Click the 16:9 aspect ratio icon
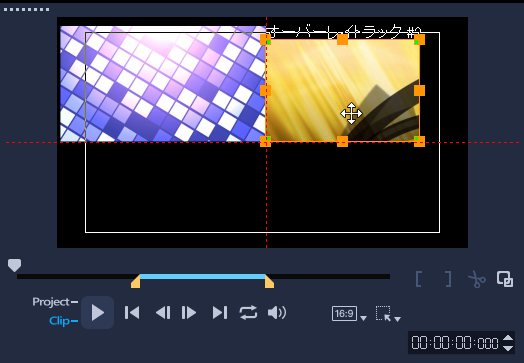The height and width of the screenshot is (363, 524). pyautogui.click(x=344, y=314)
